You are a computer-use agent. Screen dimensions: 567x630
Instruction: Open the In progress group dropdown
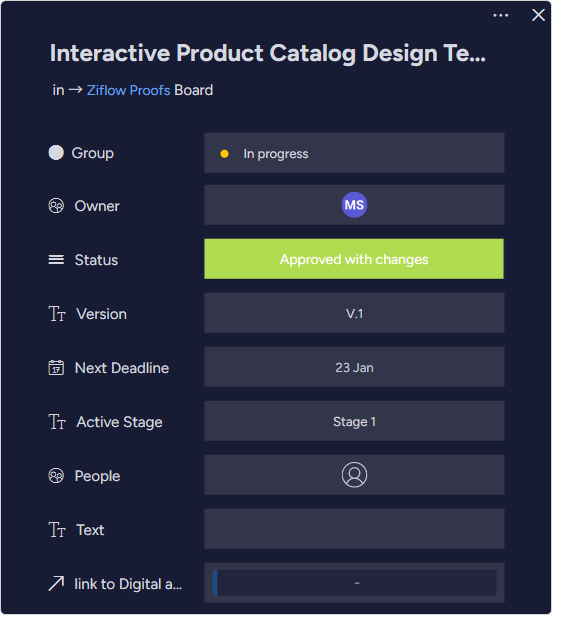[354, 153]
